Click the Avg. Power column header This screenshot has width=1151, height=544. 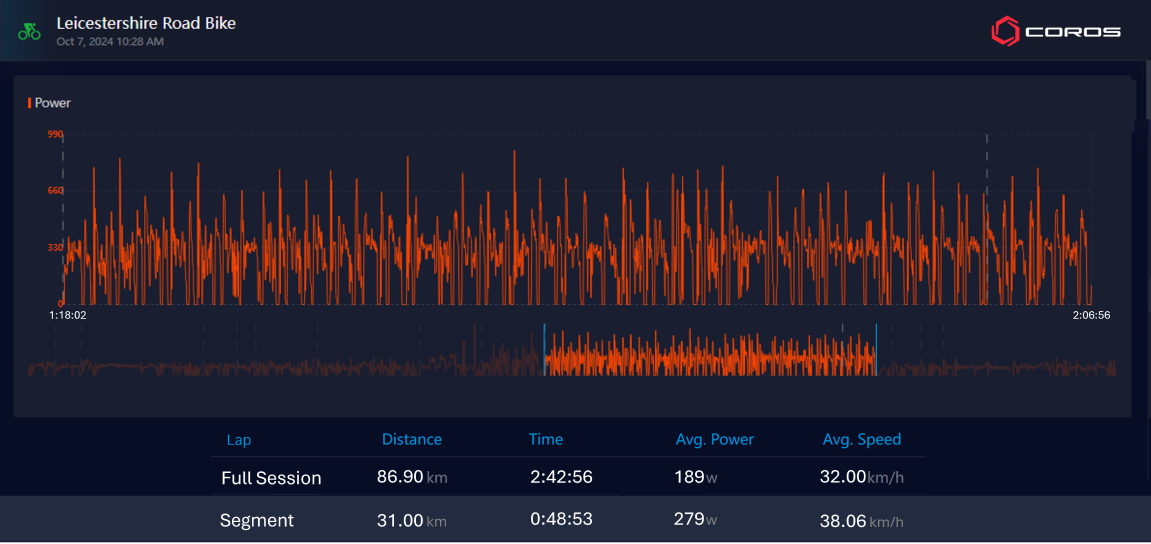[x=714, y=440]
